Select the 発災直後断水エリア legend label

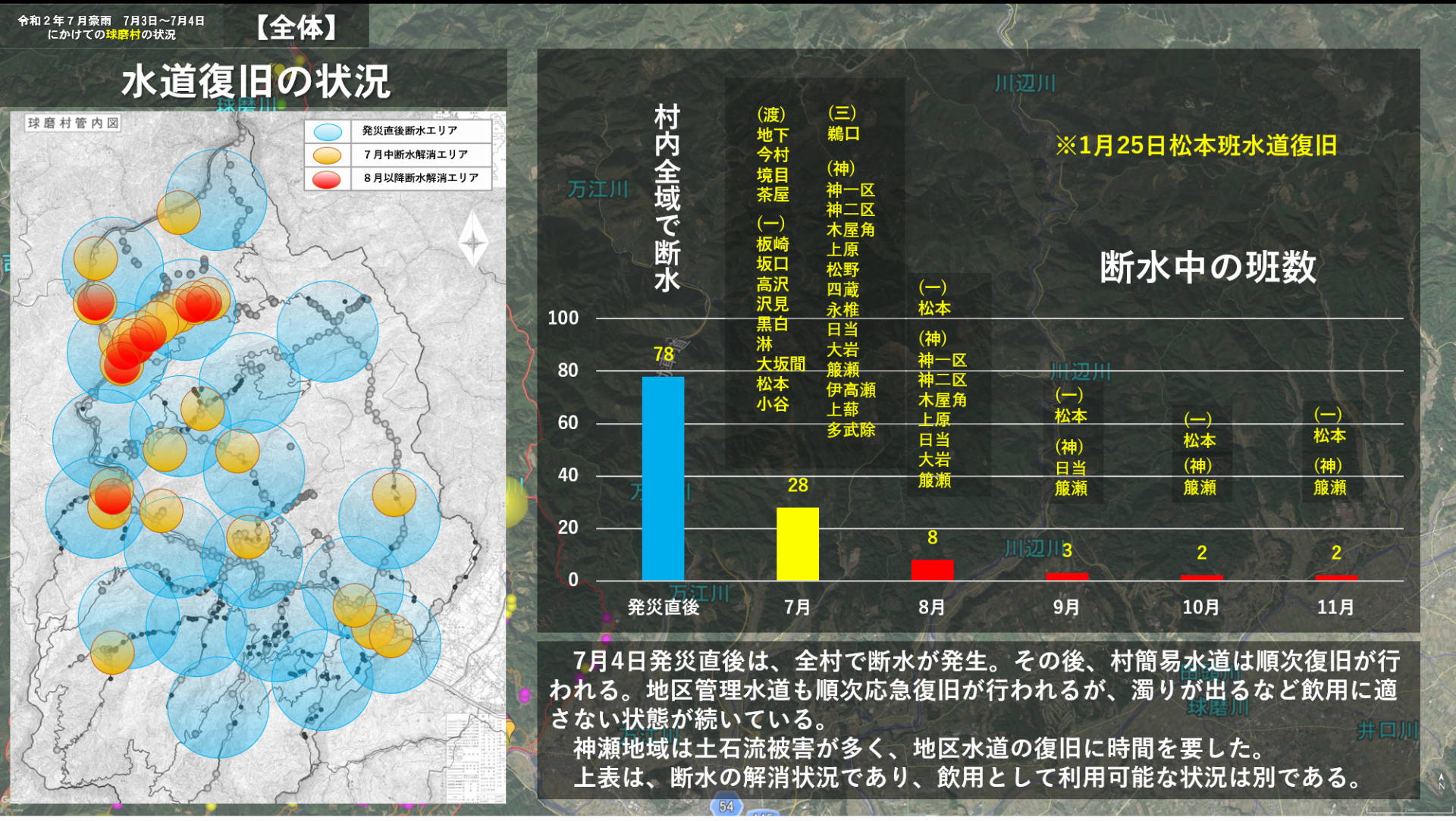pyautogui.click(x=409, y=131)
